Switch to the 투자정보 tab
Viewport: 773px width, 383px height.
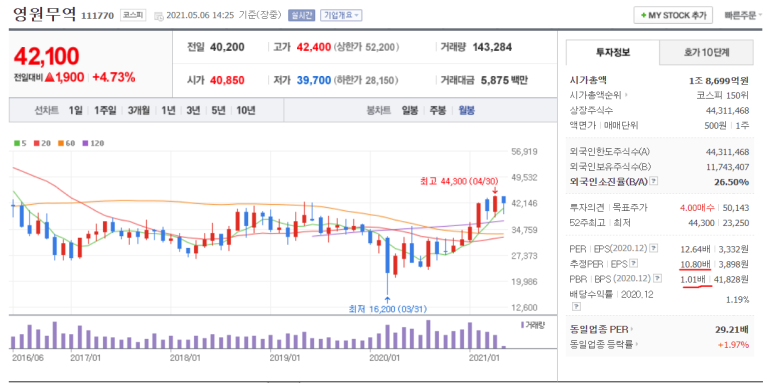point(613,52)
